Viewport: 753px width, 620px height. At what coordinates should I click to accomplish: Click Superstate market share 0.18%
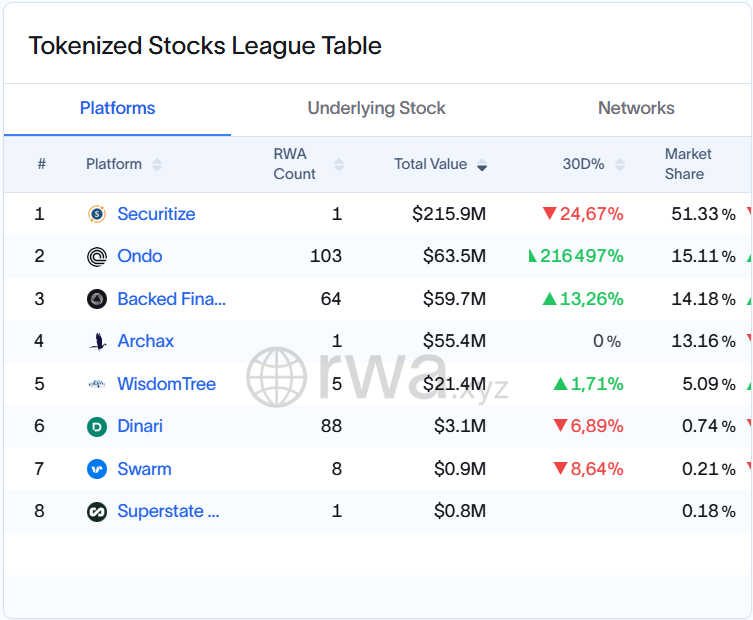coord(709,511)
